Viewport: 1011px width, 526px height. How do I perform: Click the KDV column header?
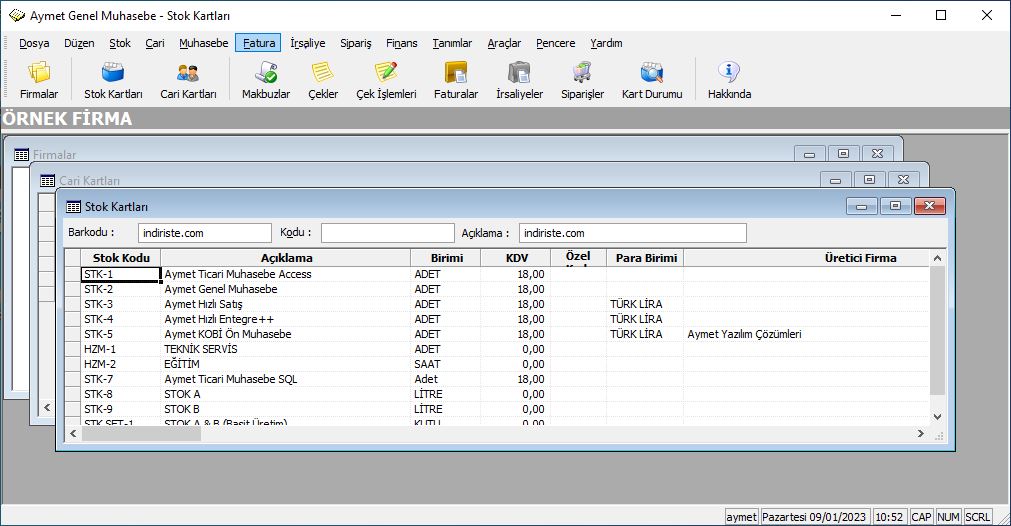pyautogui.click(x=516, y=258)
